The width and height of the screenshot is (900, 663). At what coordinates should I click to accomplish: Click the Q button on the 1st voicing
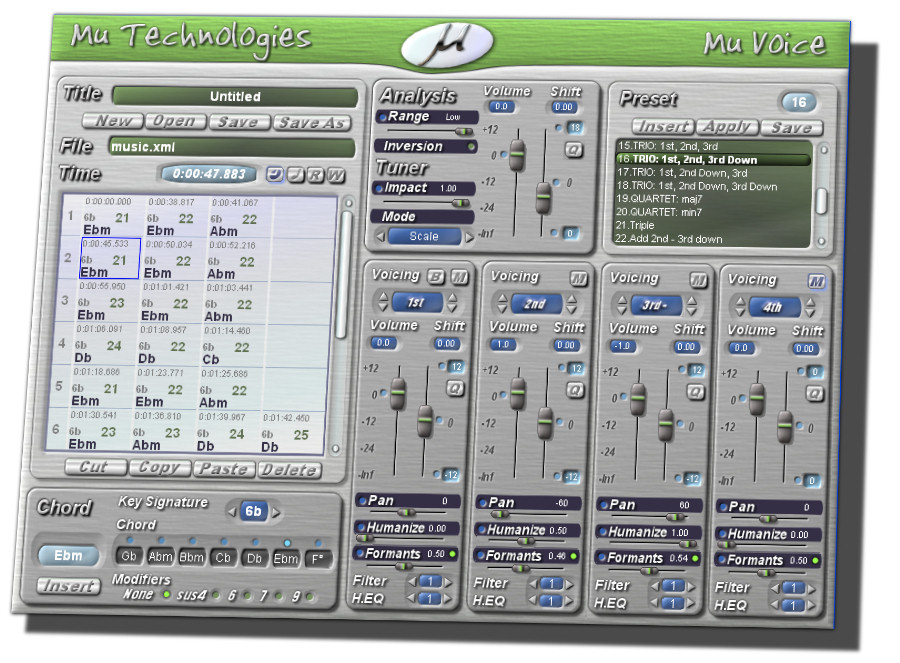click(455, 389)
